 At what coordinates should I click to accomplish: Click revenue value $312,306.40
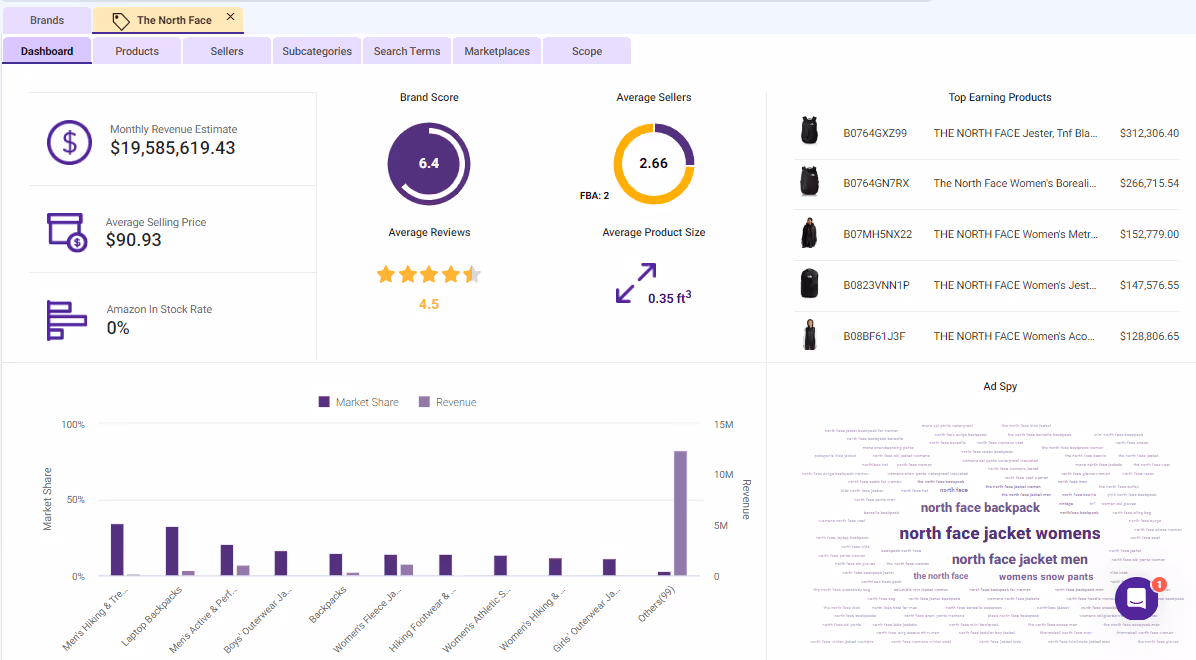[x=1149, y=133]
